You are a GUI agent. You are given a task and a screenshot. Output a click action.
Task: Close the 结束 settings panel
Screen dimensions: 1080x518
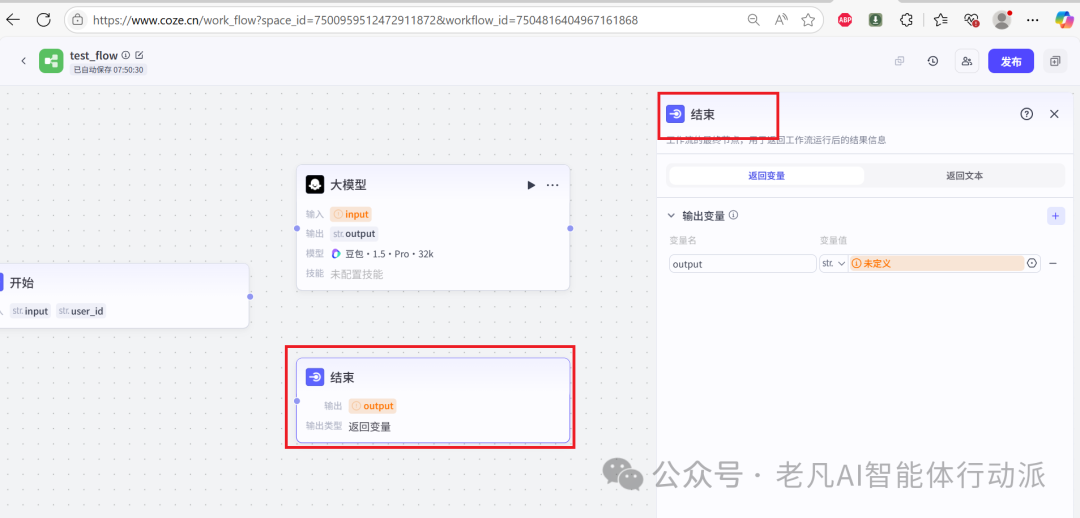pyautogui.click(x=1054, y=114)
